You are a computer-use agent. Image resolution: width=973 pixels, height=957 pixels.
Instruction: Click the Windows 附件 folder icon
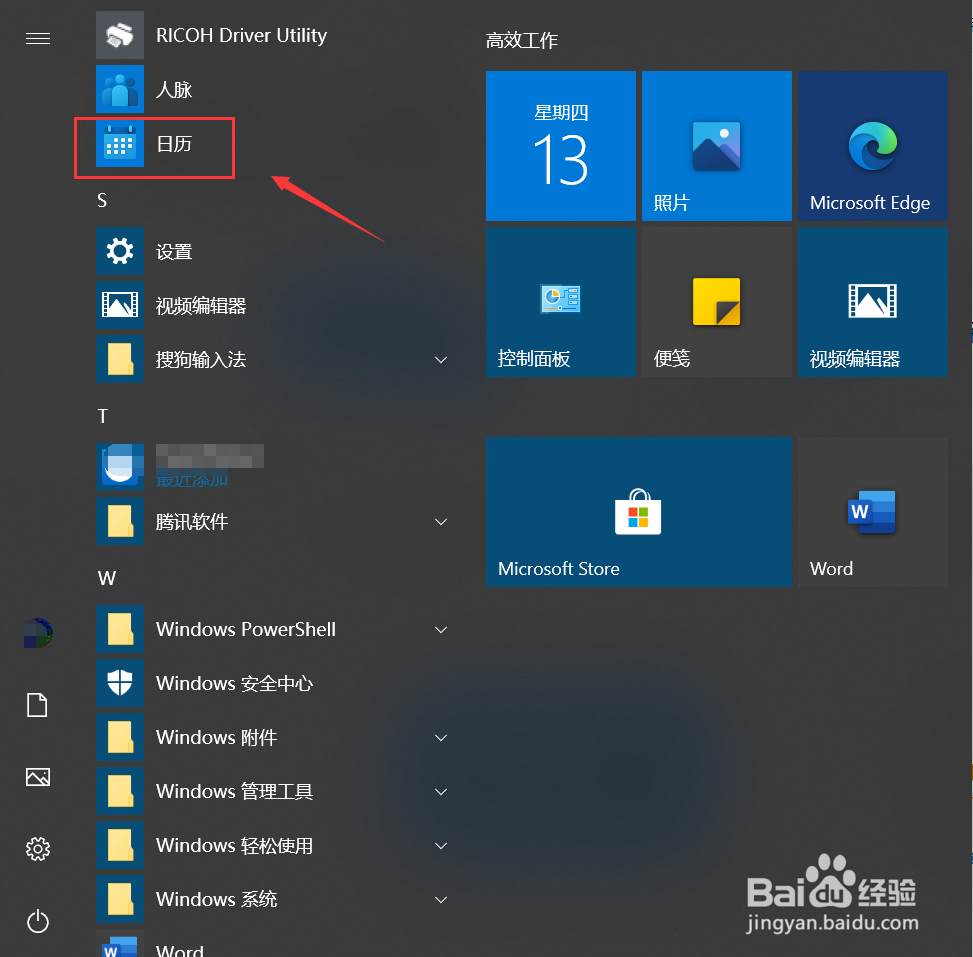point(120,737)
